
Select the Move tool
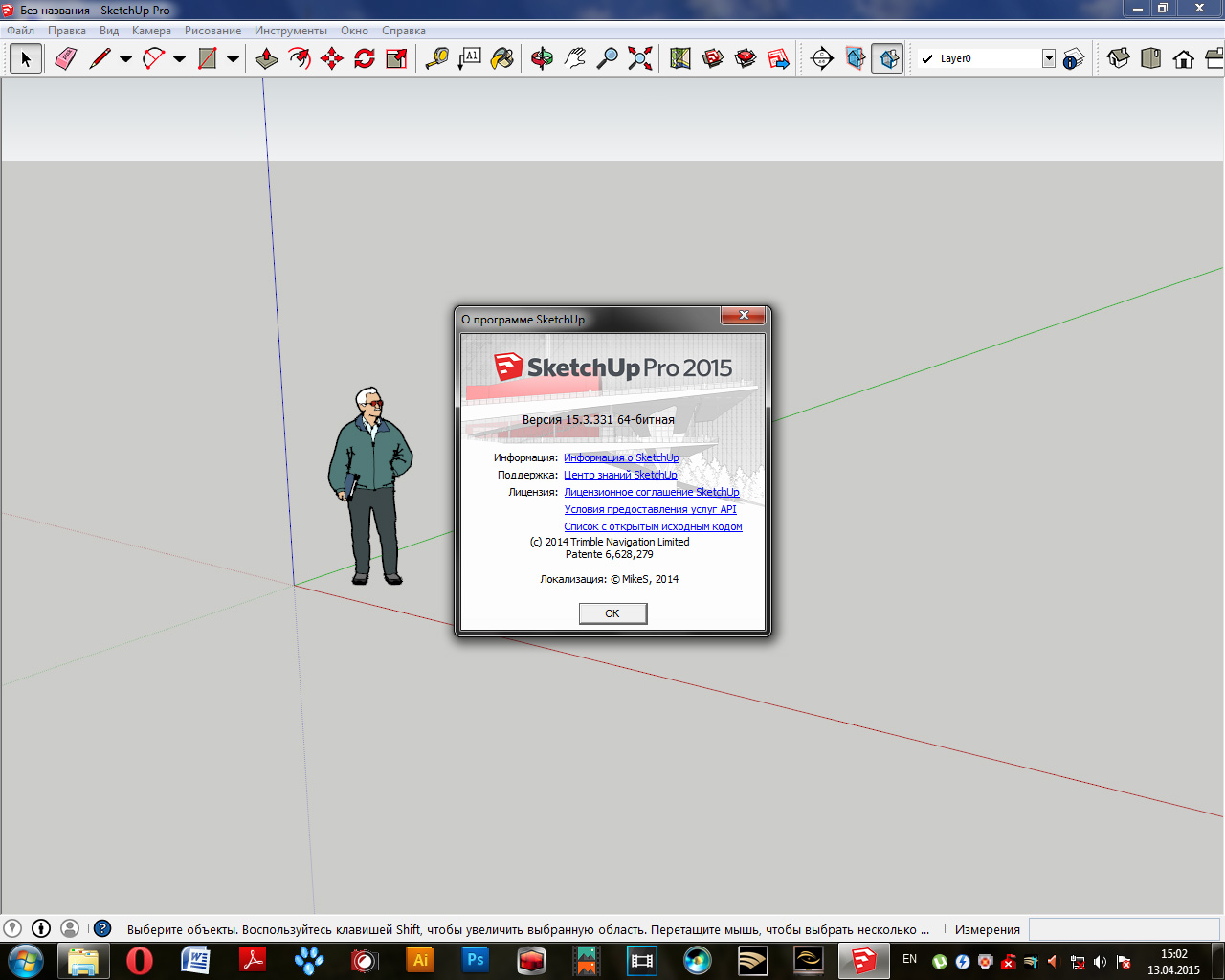(332, 59)
